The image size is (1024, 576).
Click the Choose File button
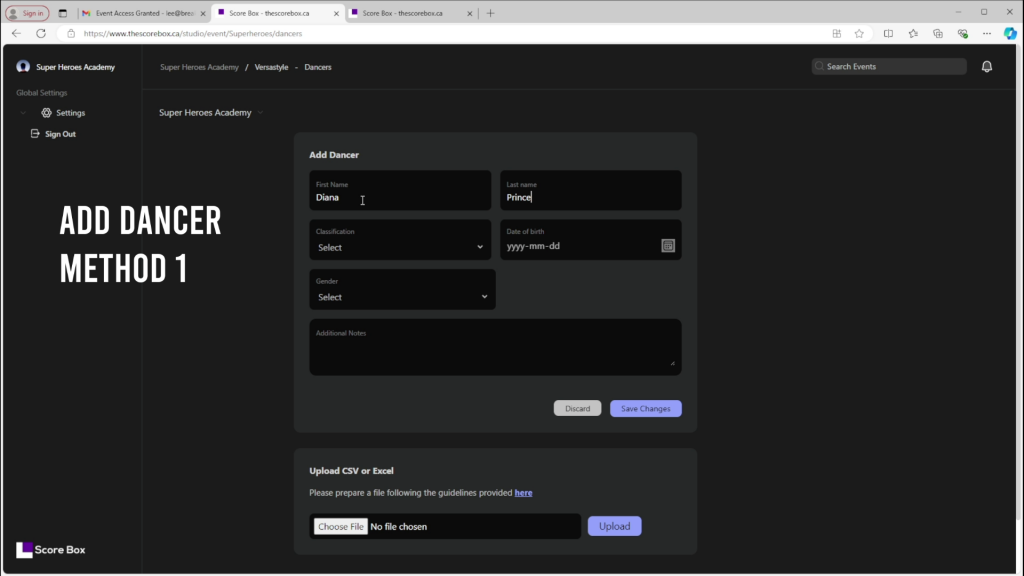point(340,526)
